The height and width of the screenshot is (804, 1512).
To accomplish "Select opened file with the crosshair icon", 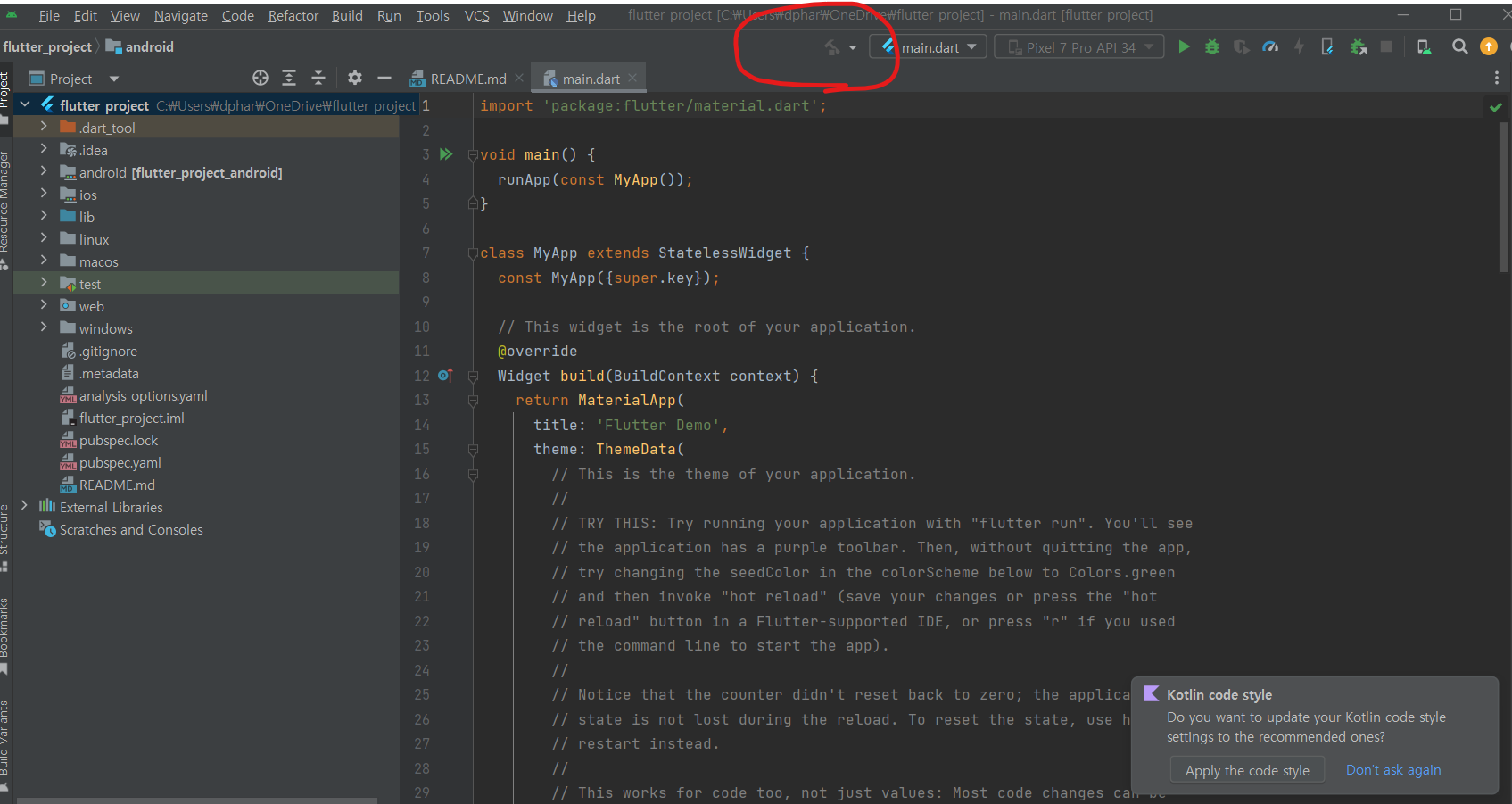I will tap(260, 79).
